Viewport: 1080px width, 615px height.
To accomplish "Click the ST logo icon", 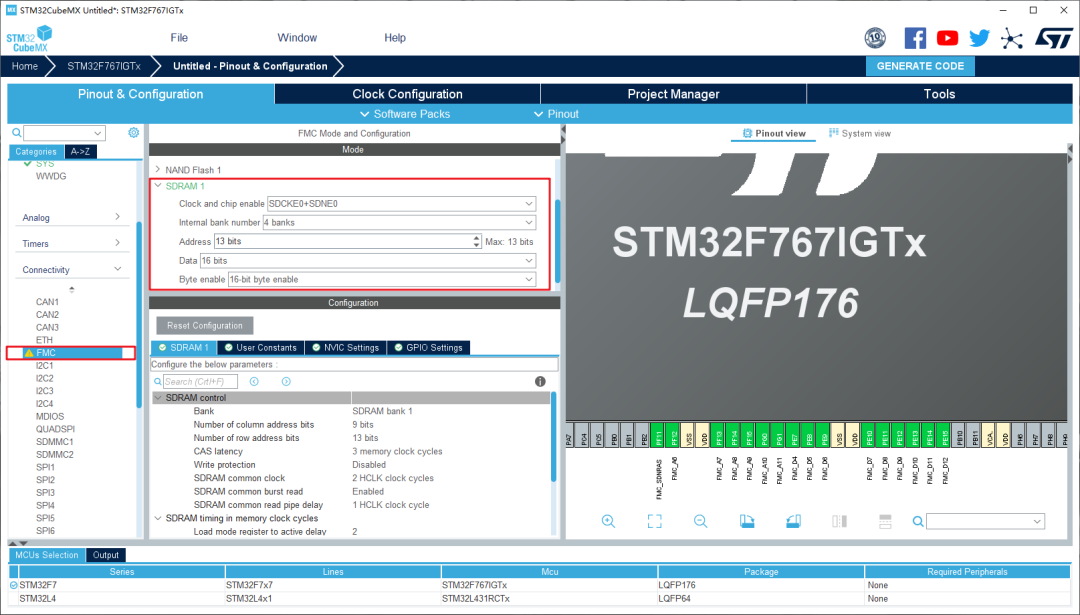I will pos(1054,38).
